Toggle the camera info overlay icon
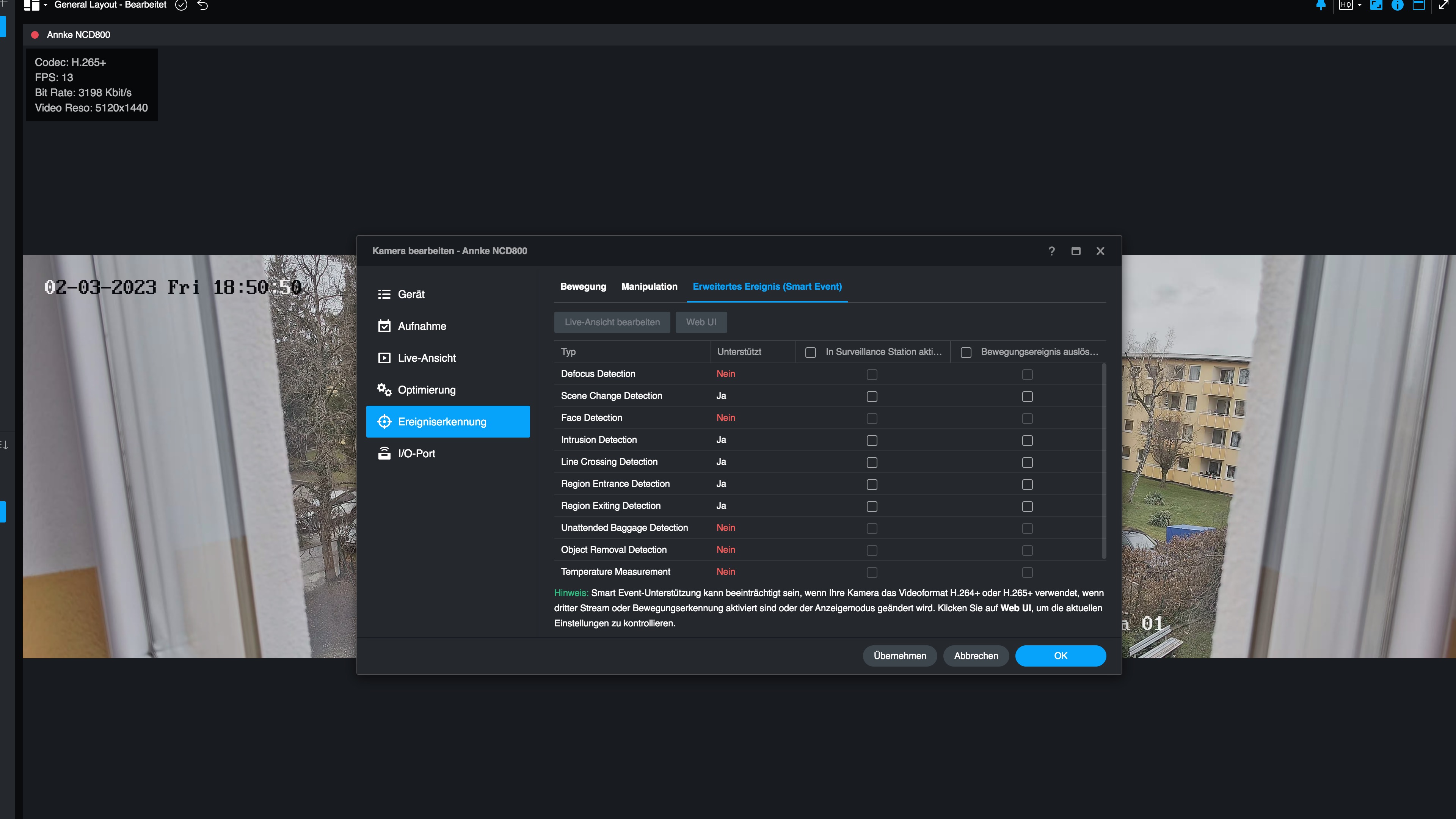The image size is (1456, 819). point(1397,5)
